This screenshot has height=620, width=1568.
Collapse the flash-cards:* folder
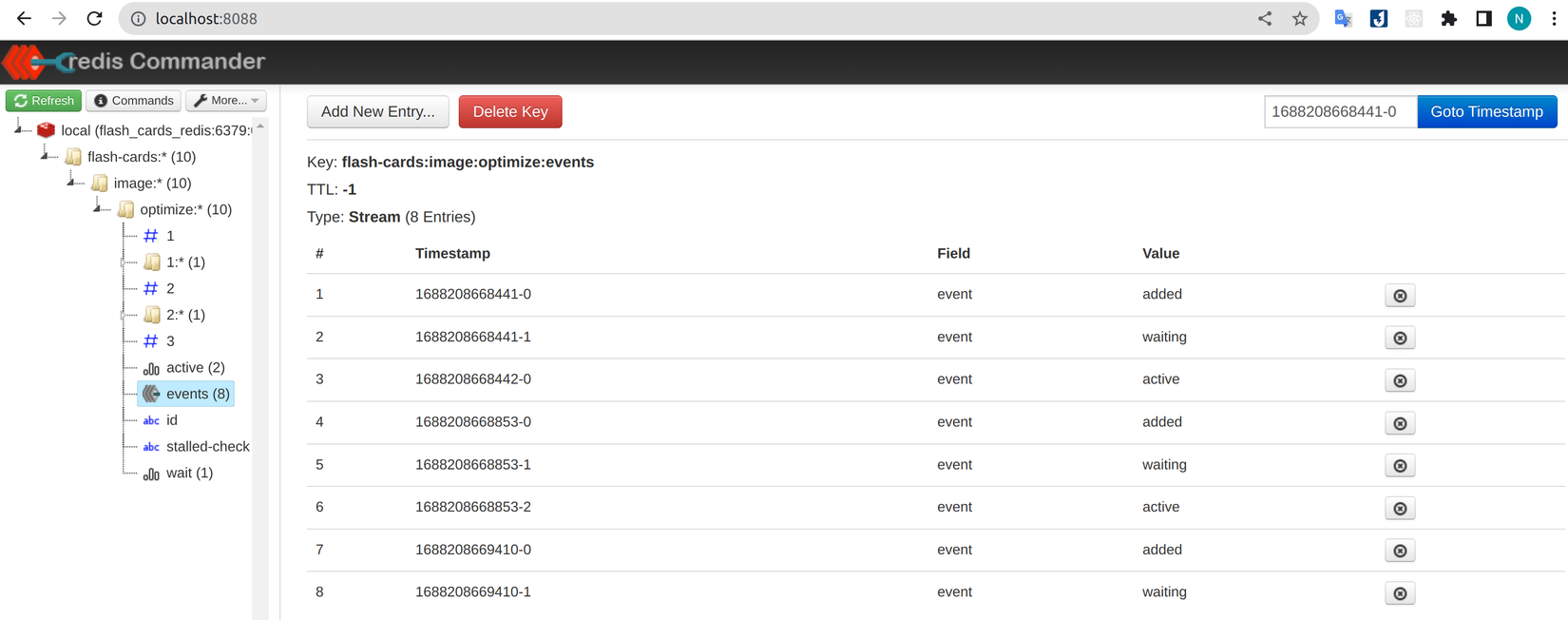click(45, 154)
